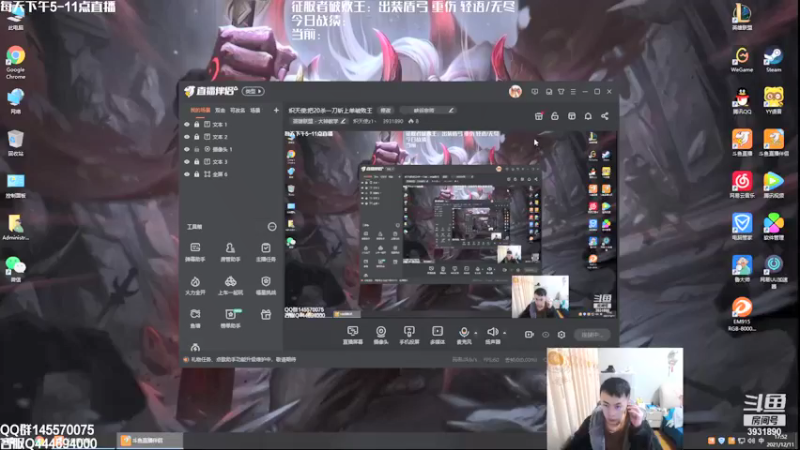Select the 文本 1 source row
Screen dimensions: 800x450
pos(231,124)
